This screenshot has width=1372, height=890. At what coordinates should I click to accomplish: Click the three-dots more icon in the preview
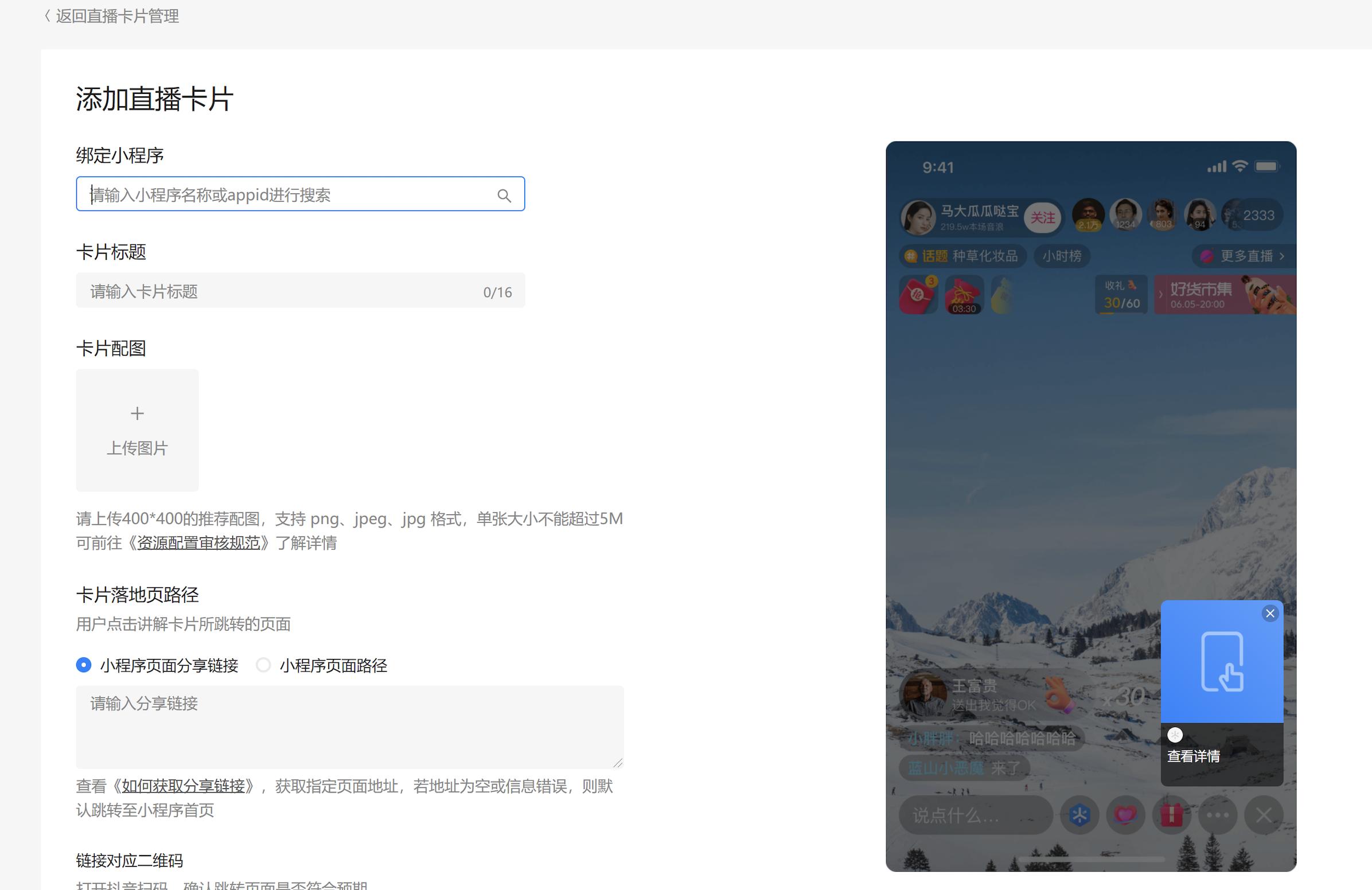click(1218, 815)
